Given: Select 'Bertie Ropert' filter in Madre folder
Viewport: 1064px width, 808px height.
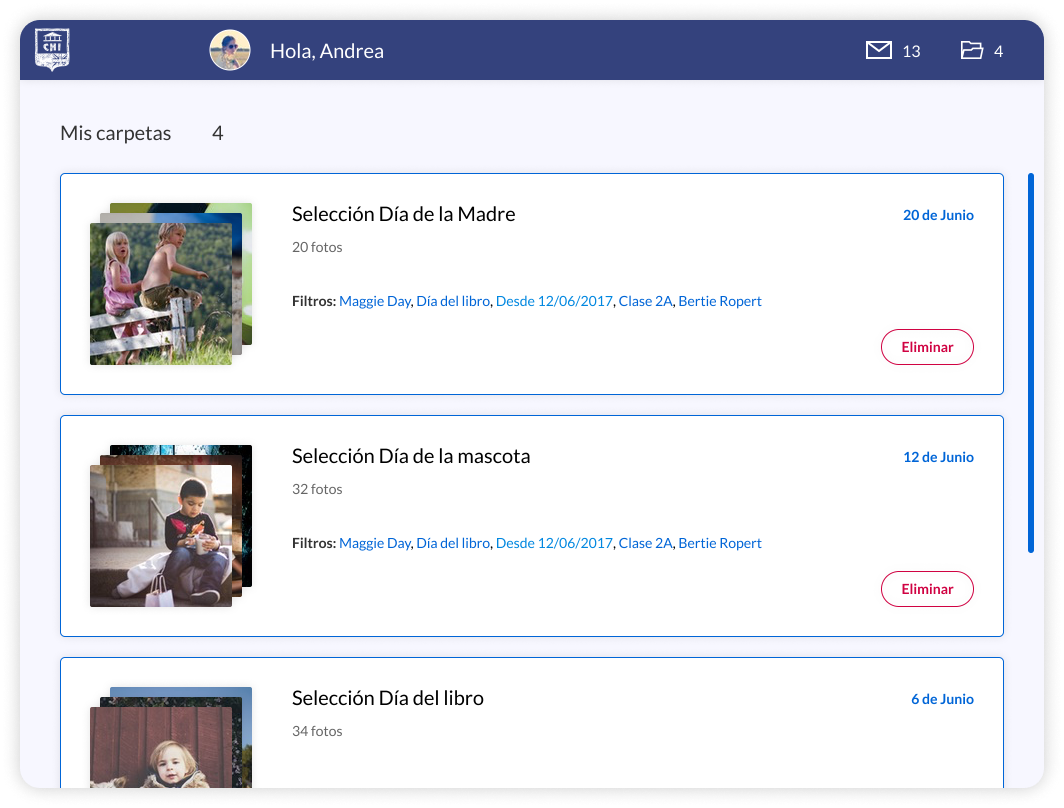Looking at the screenshot, I should pyautogui.click(x=720, y=301).
